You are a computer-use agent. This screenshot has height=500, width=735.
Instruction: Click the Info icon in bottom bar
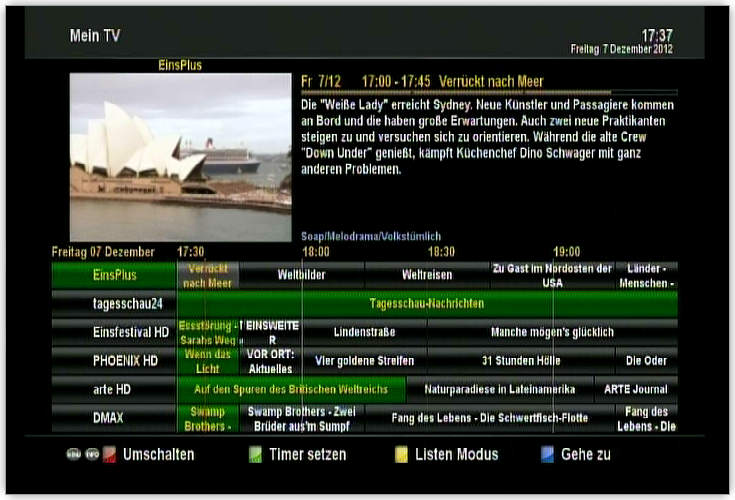[91, 454]
